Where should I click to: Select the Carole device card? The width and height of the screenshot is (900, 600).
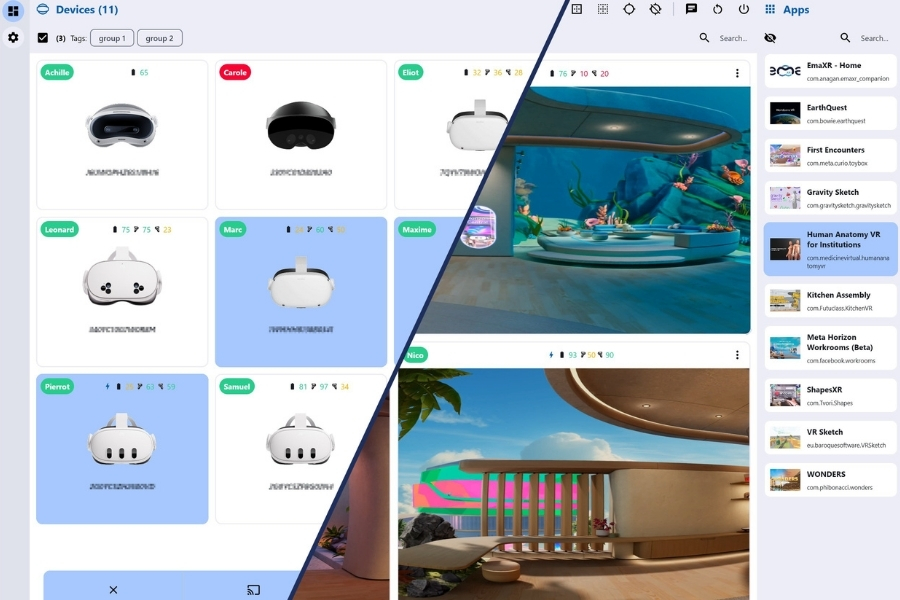click(x=301, y=135)
